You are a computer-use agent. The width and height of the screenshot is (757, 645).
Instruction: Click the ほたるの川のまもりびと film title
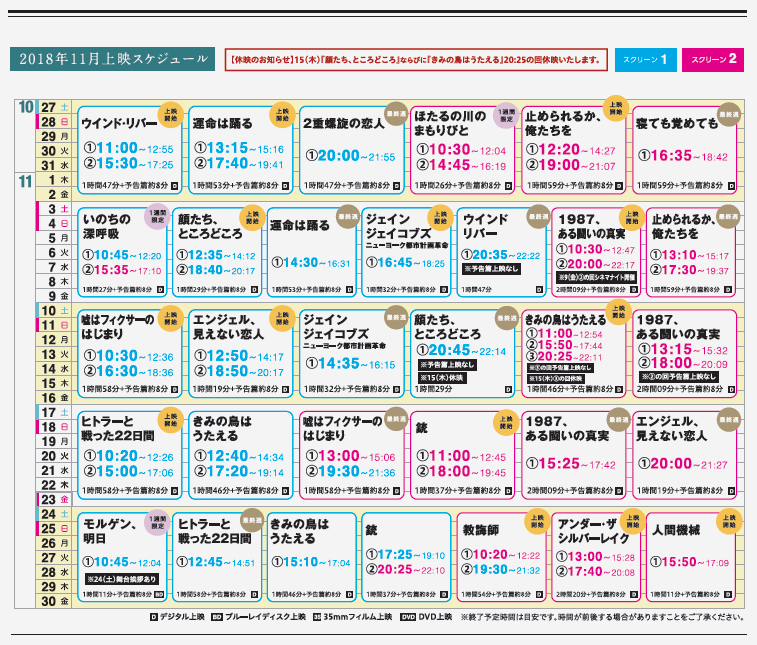tap(450, 123)
